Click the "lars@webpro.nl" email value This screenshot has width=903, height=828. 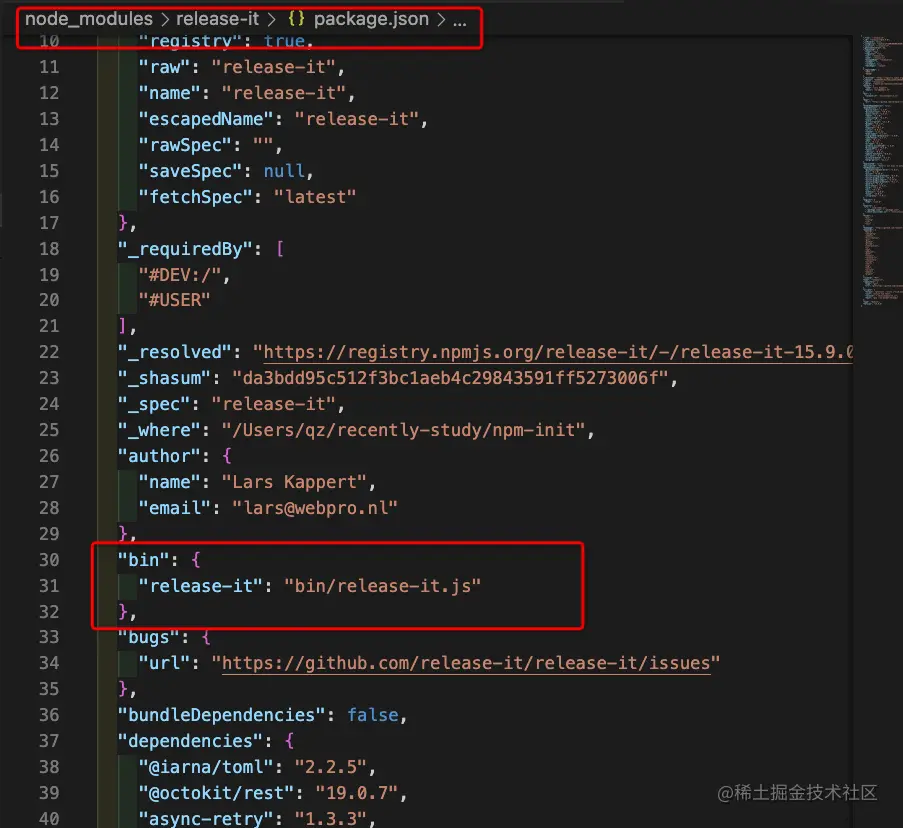315,508
